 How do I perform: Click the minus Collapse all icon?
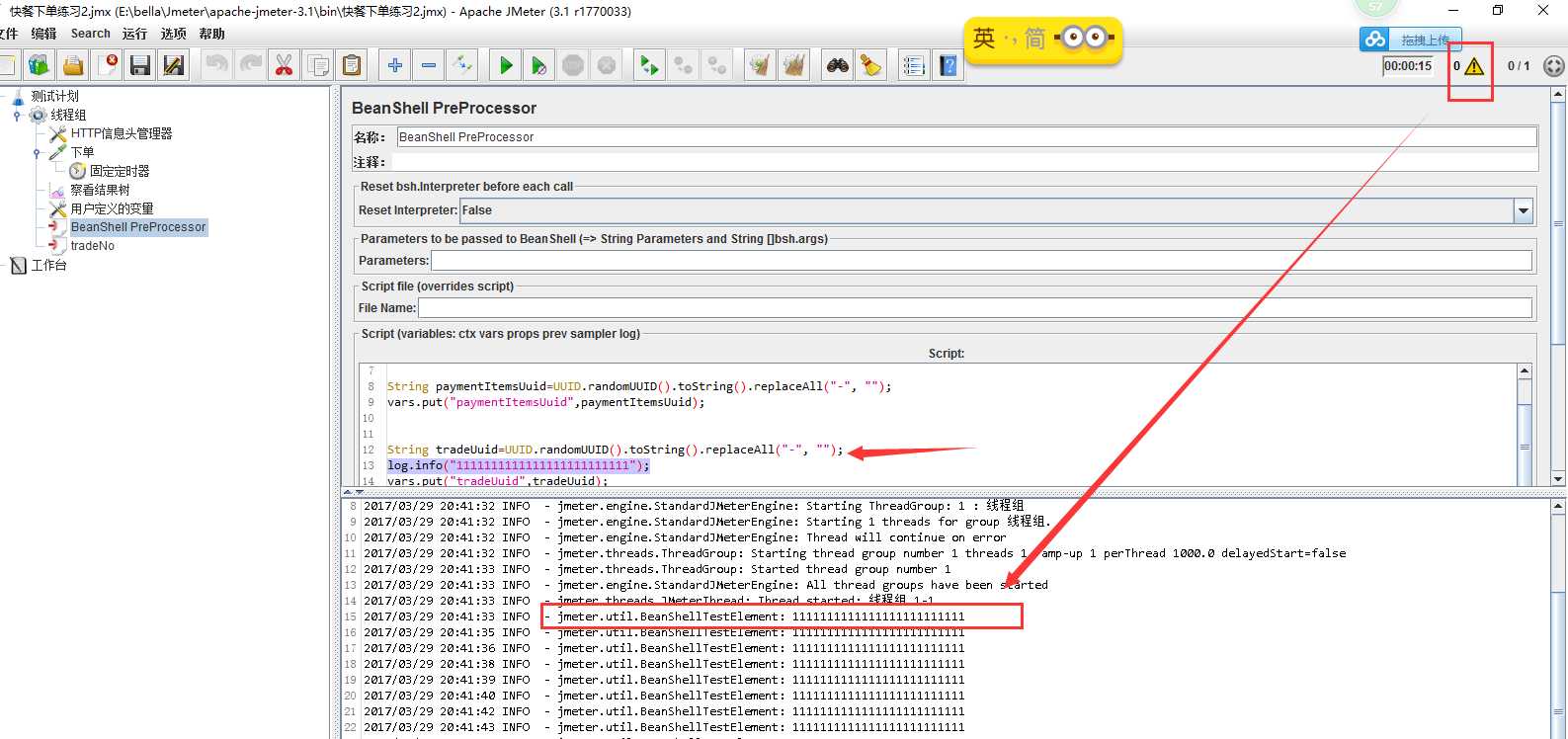[x=429, y=66]
